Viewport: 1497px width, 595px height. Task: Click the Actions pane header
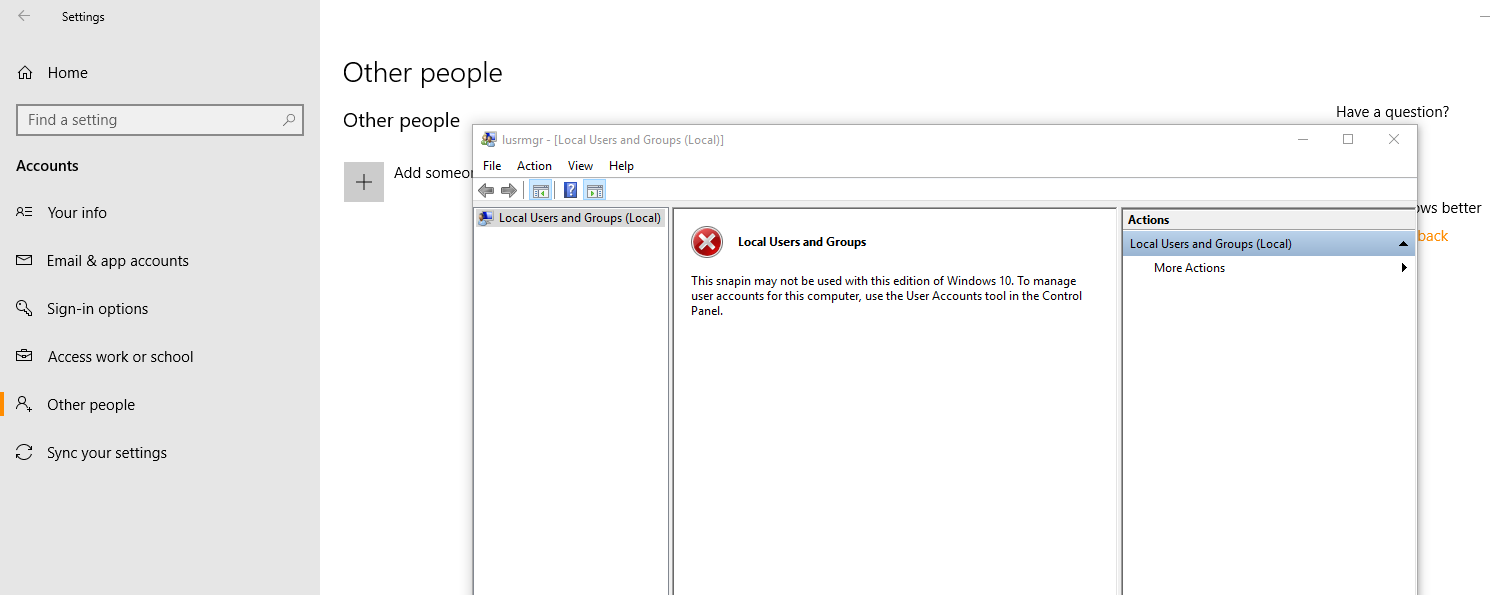1268,220
